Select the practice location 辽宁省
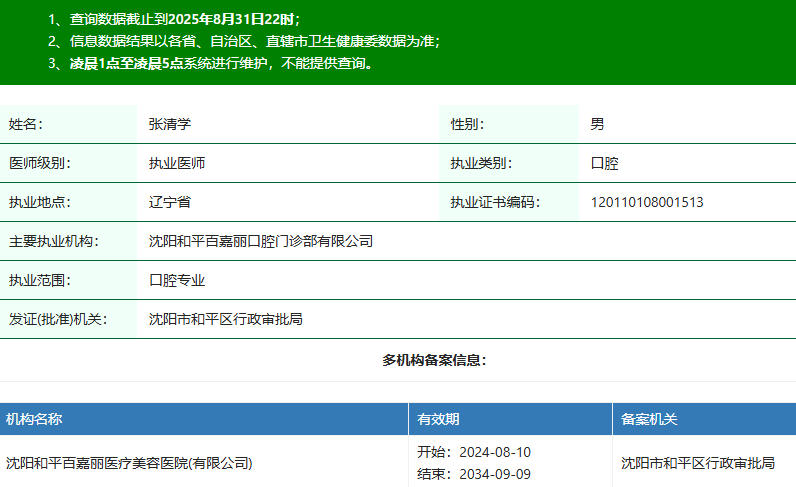This screenshot has width=796, height=487. (x=170, y=202)
